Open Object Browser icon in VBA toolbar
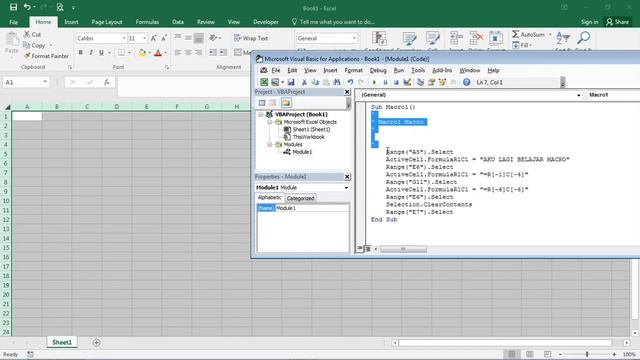Image resolution: width=640 pixels, height=360 pixels. (x=442, y=82)
